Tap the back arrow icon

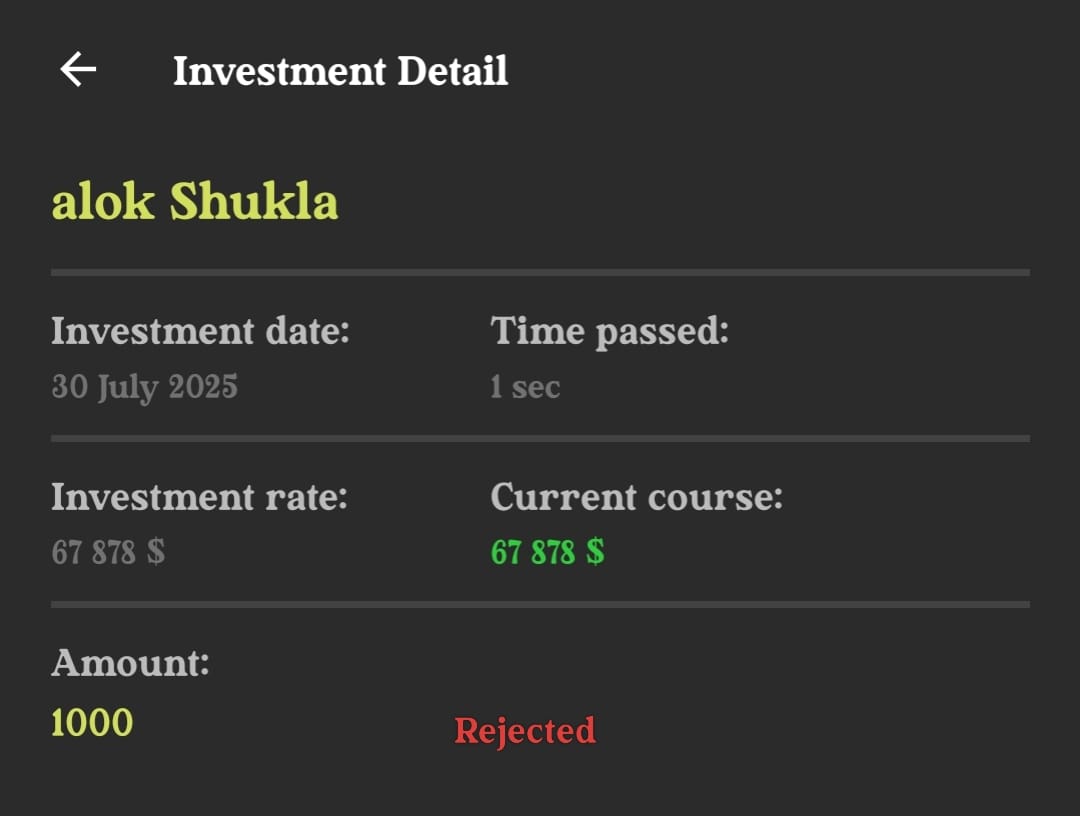pyautogui.click(x=78, y=69)
